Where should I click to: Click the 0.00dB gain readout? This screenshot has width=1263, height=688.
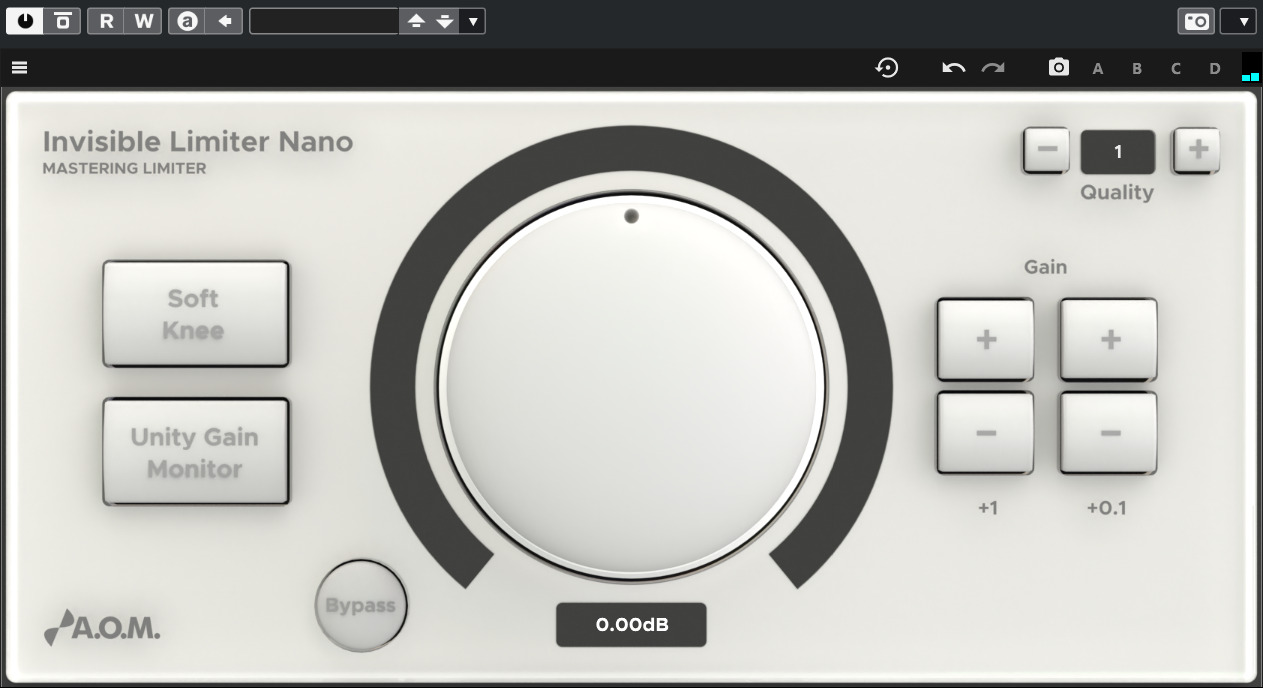point(631,625)
